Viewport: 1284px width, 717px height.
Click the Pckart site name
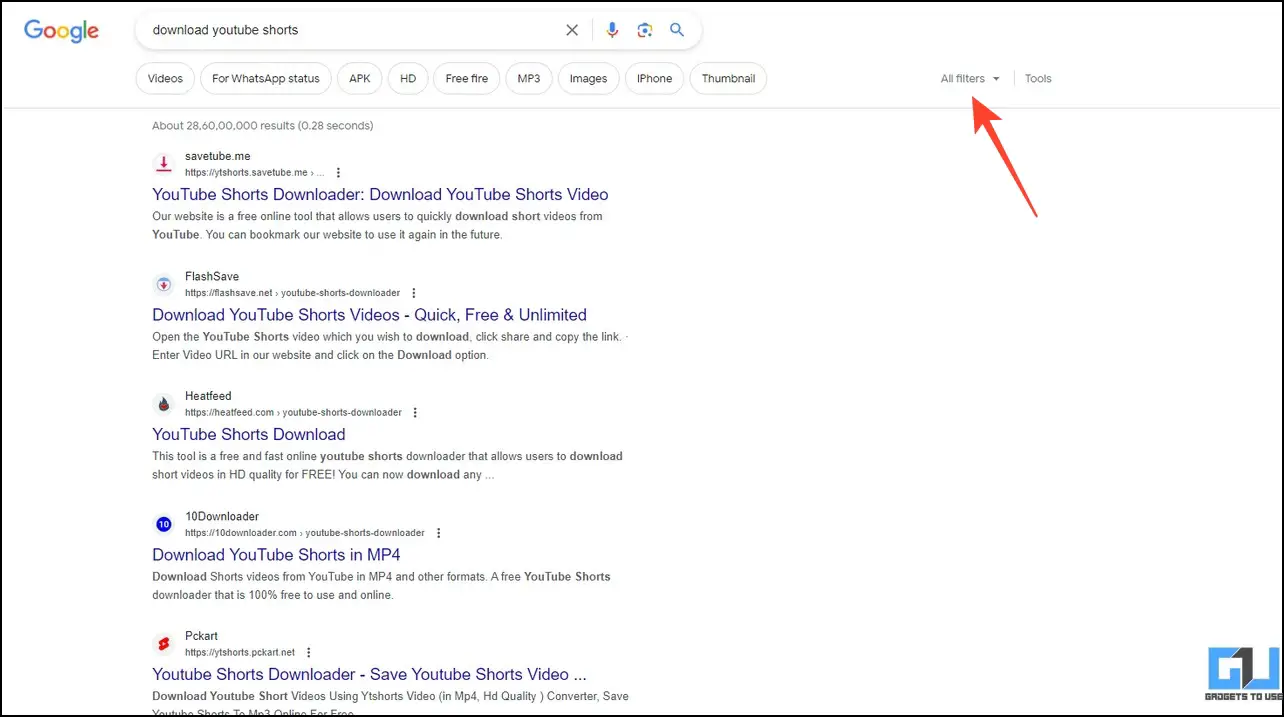point(201,636)
